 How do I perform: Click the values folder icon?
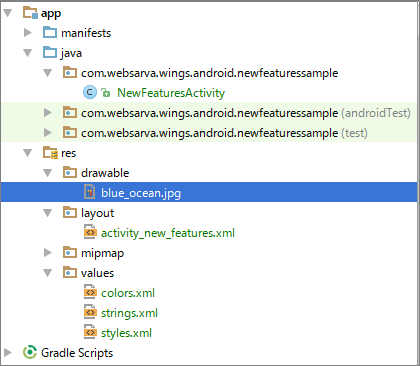(x=70, y=273)
